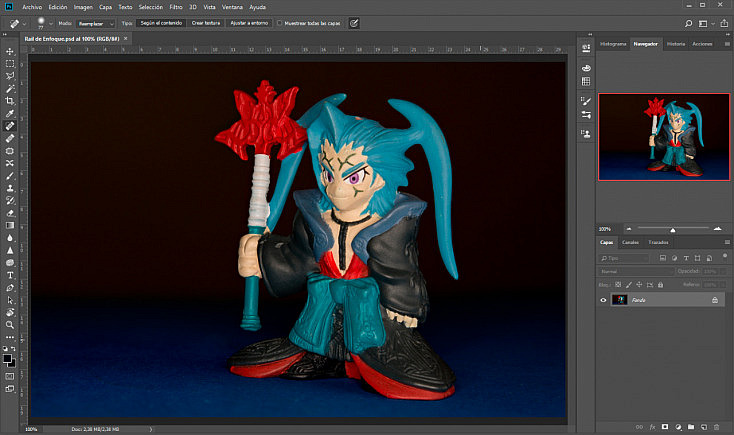Toggle lock all padlock icon
734x435 pixels.
660,285
